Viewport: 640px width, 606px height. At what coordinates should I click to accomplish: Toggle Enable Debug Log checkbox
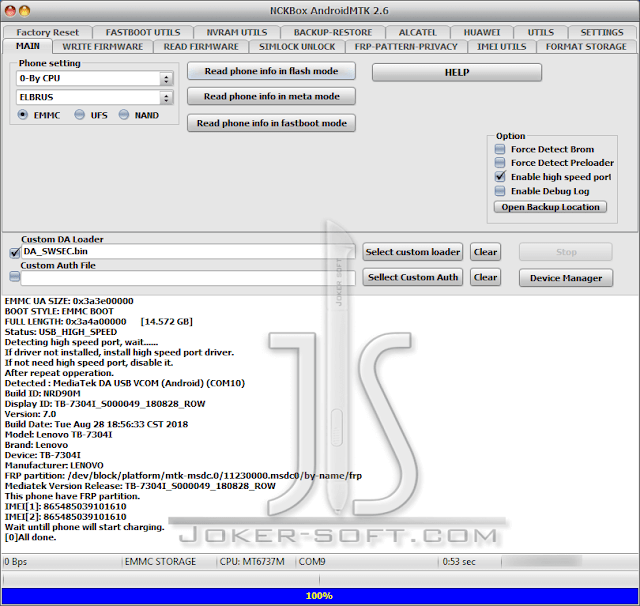(500, 191)
